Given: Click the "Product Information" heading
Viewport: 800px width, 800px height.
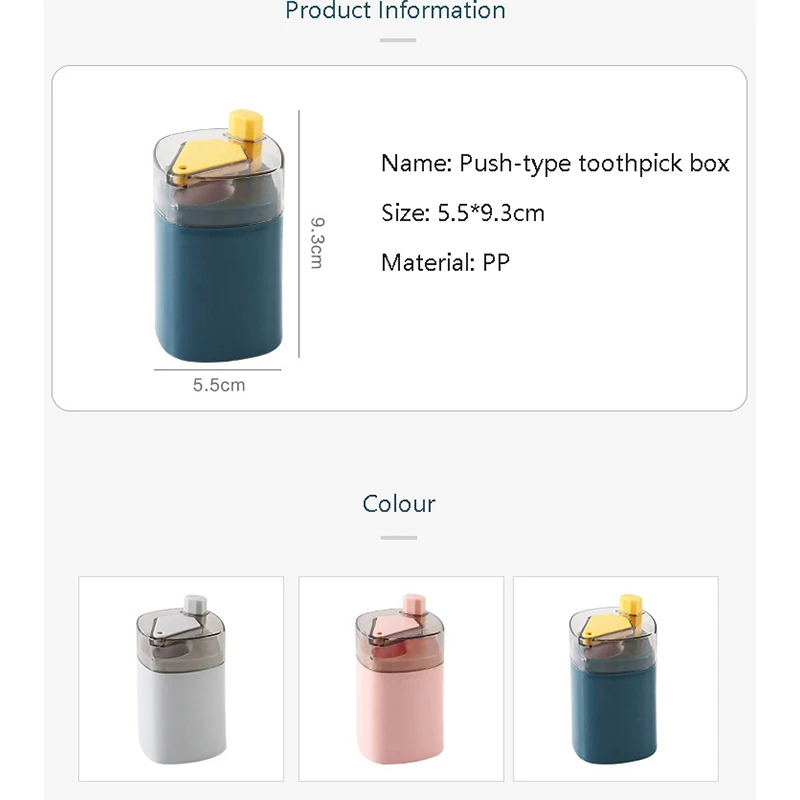Looking at the screenshot, I should (396, 12).
